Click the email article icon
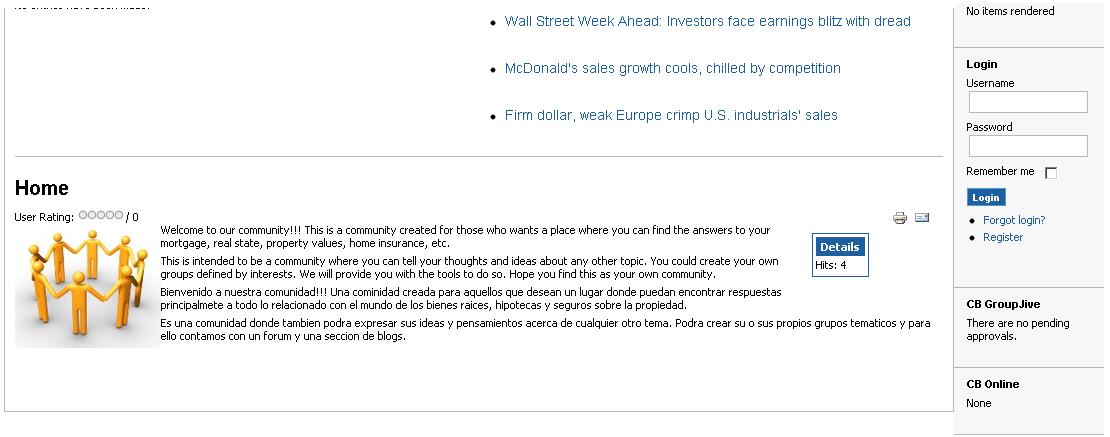 tap(922, 217)
